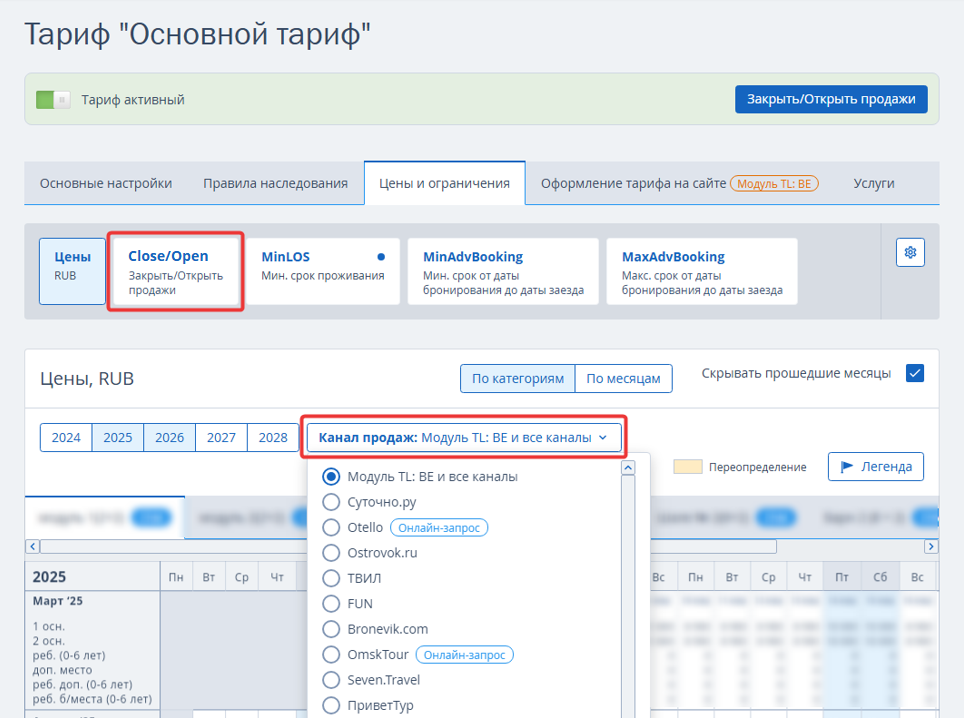Image resolution: width=964 pixels, height=718 pixels.
Task: Uncheck hide past months checkbox
Action: 914,374
